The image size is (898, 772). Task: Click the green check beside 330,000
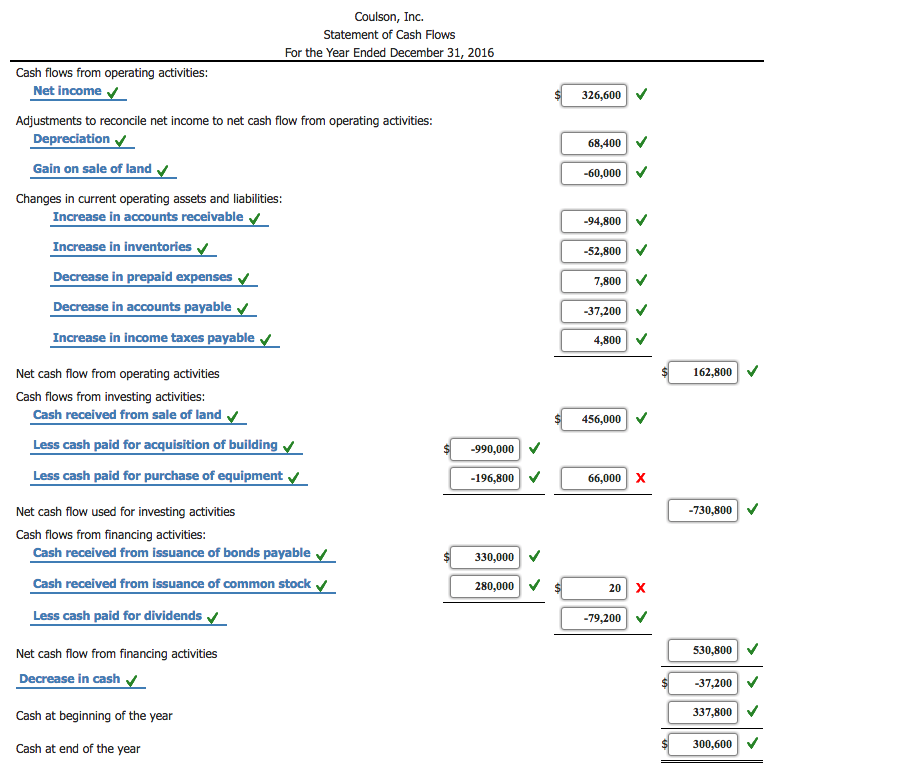point(534,556)
